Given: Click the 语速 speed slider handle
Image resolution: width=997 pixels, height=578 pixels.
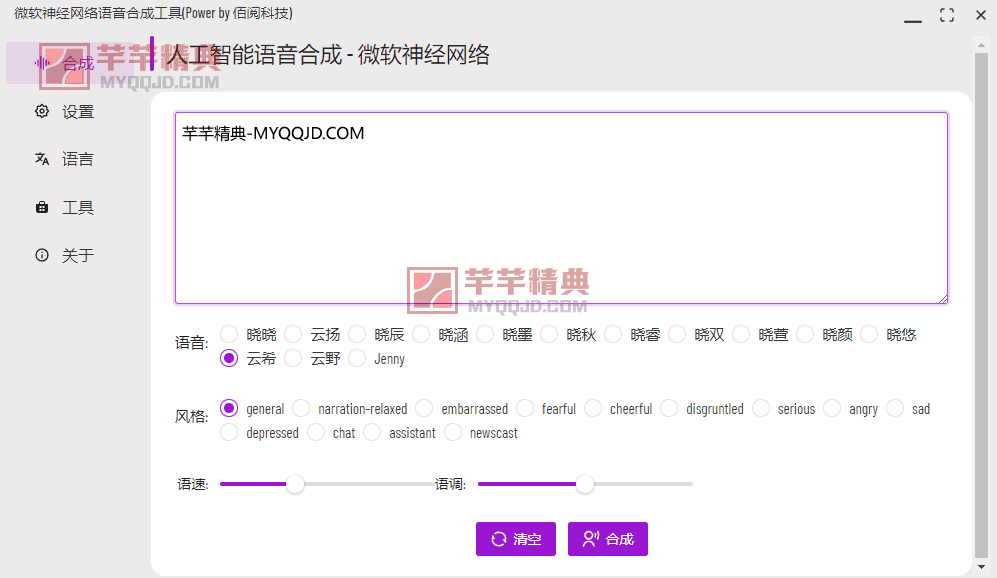Looking at the screenshot, I should pyautogui.click(x=295, y=484).
